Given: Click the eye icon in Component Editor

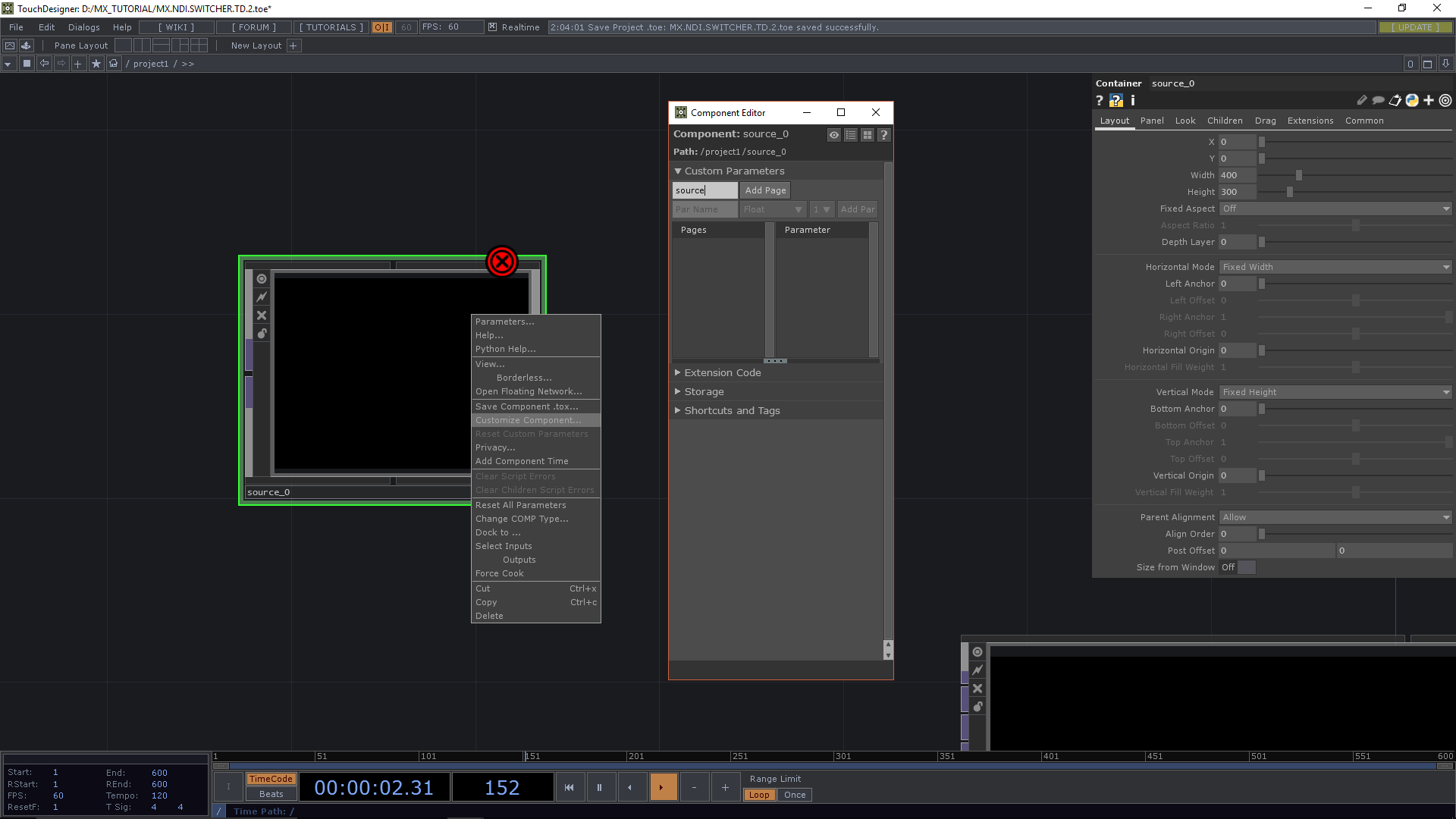Looking at the screenshot, I should [834, 135].
